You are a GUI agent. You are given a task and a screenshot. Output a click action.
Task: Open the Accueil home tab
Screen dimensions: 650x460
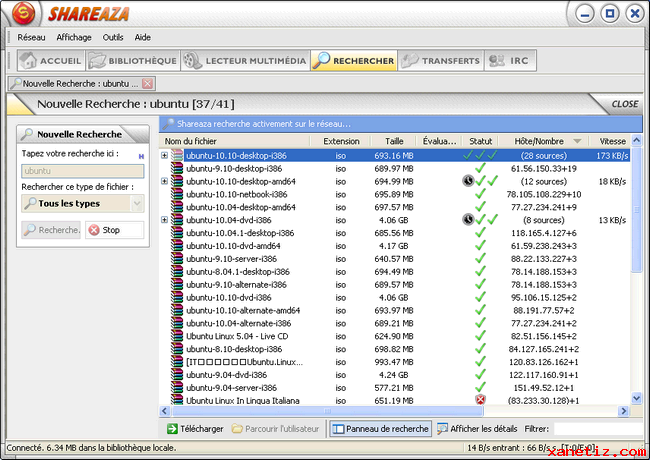point(51,61)
